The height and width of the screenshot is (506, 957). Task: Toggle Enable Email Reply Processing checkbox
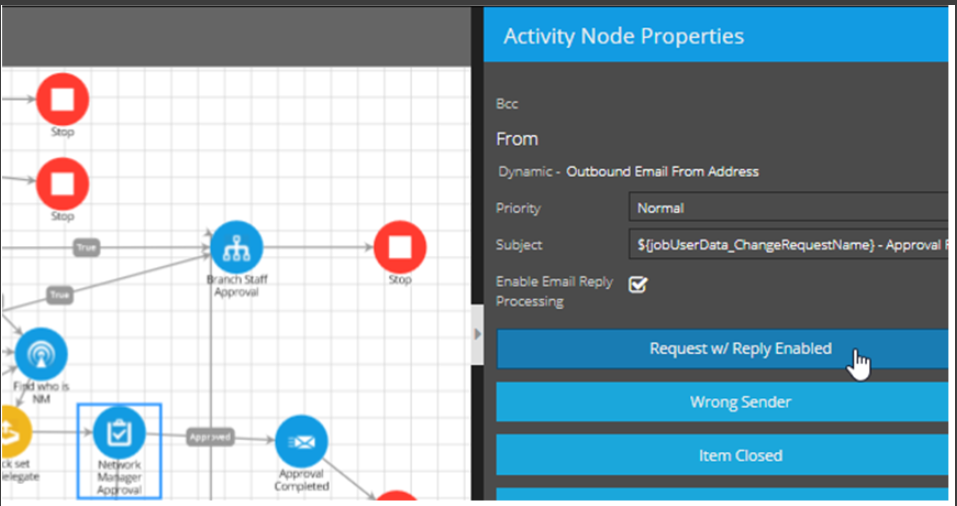637,285
